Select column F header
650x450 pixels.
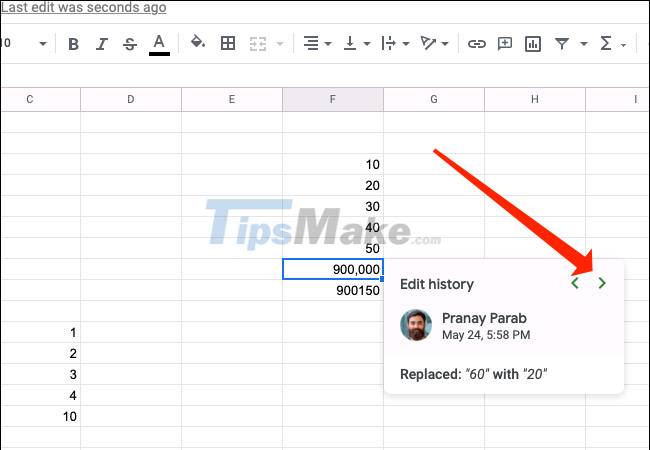click(x=333, y=99)
